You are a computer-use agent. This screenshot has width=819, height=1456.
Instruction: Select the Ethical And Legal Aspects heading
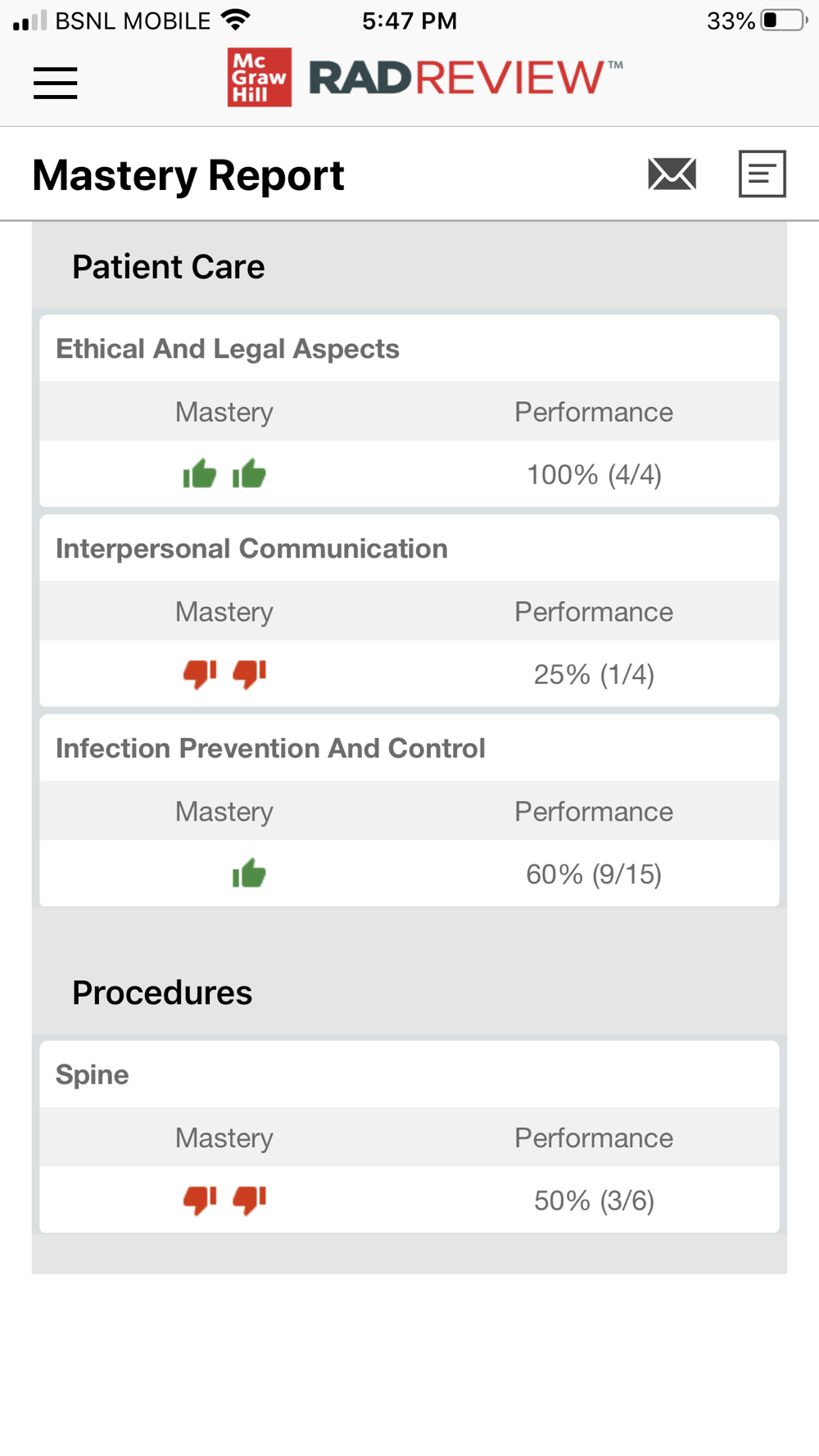click(228, 349)
